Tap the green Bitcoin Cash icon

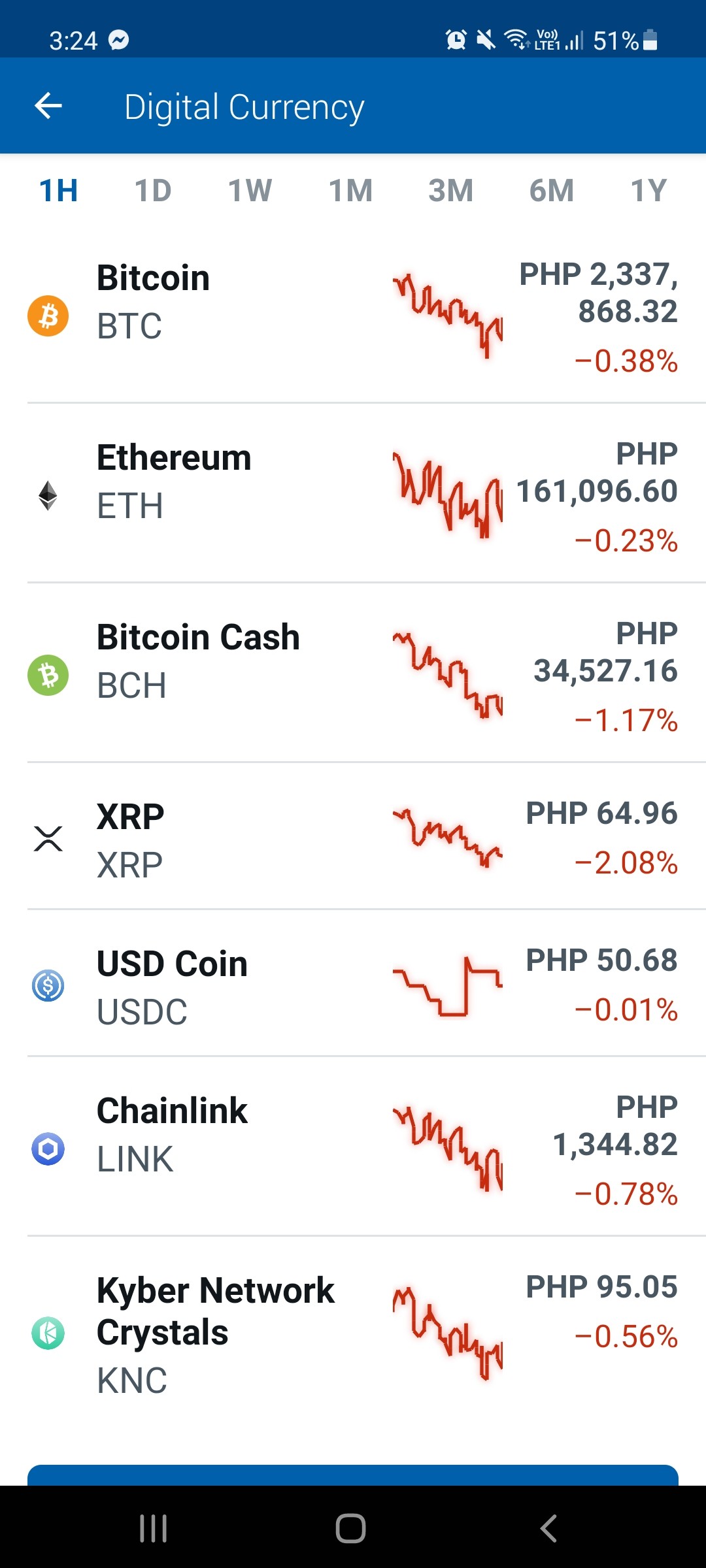[48, 675]
